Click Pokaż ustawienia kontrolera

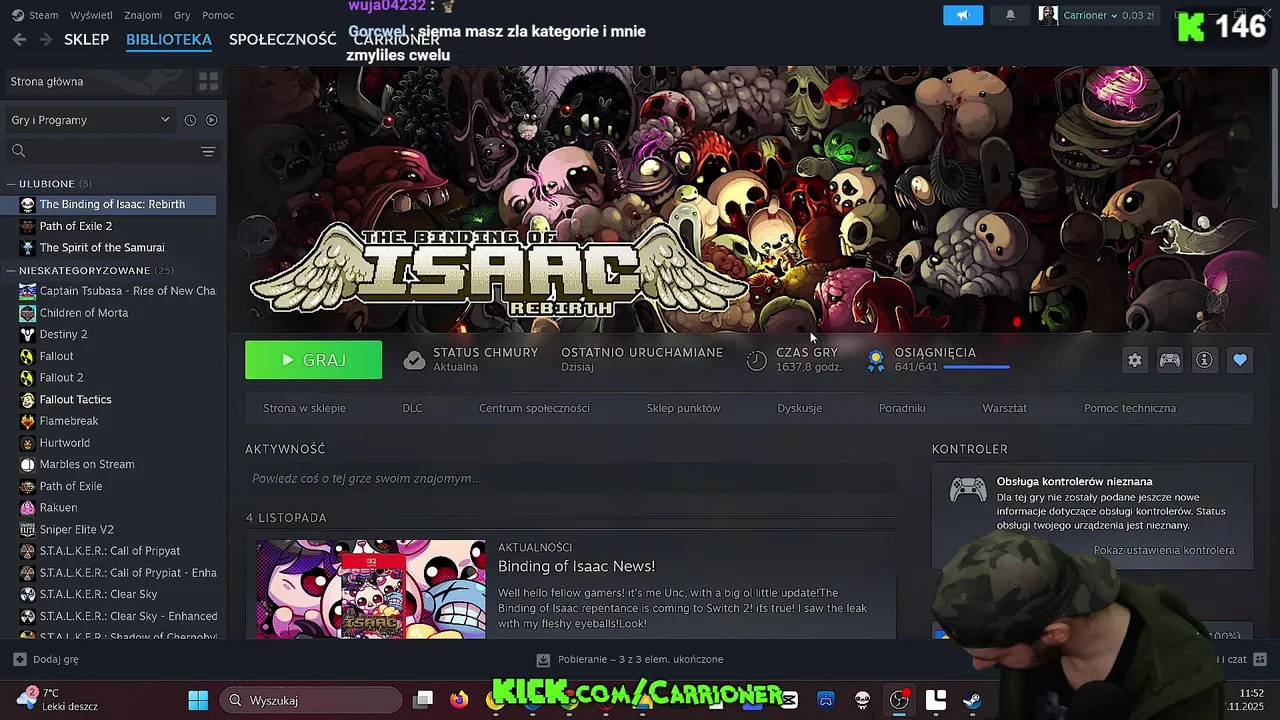pos(1164,550)
